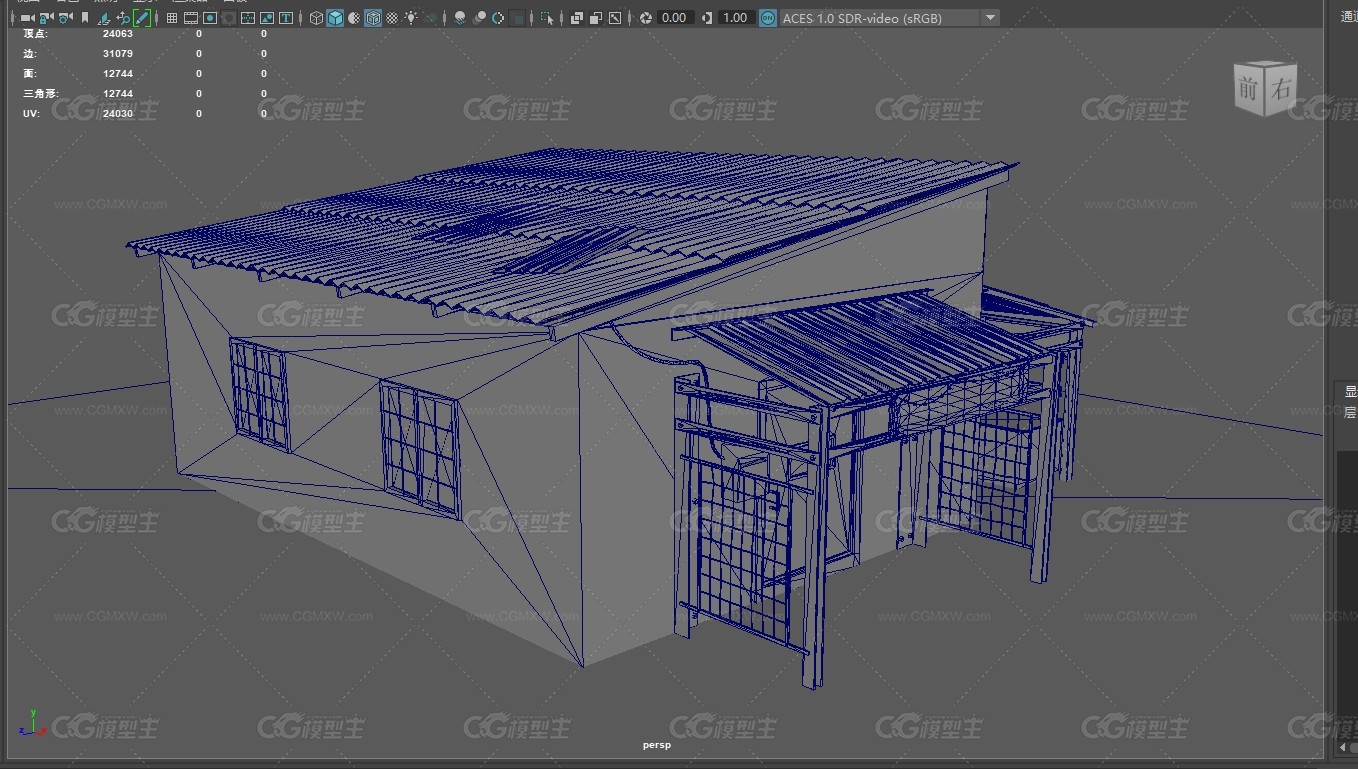Click the Bookmarks icon

point(85,18)
